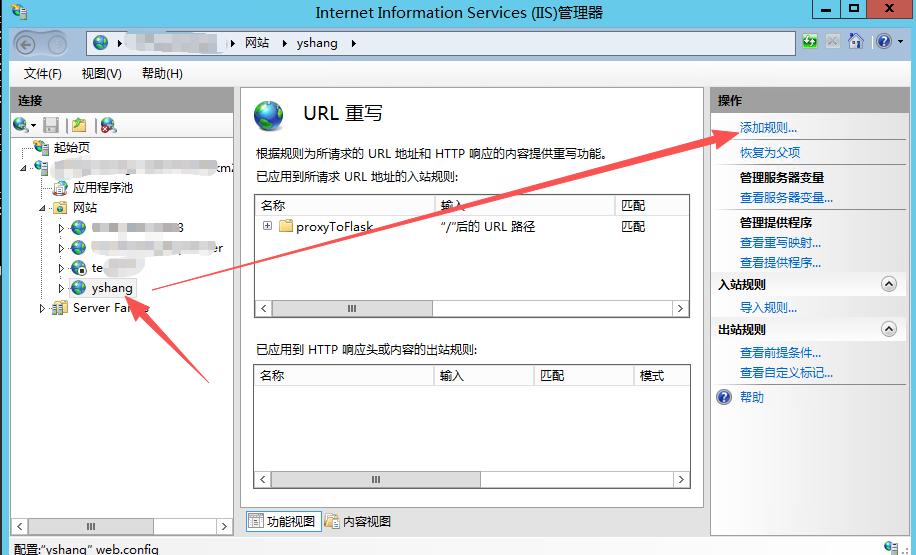
Task: Click 导入规则... import rules link
Action: click(x=768, y=307)
